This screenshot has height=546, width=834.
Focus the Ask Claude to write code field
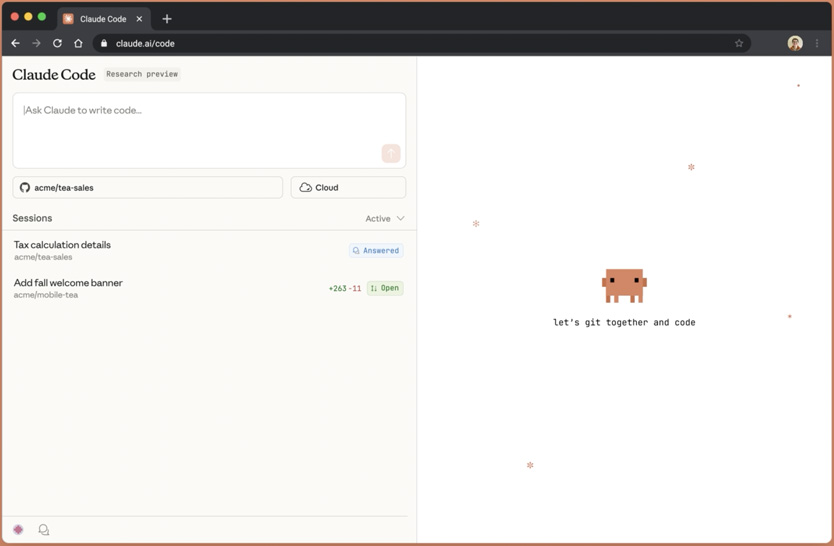[200, 125]
